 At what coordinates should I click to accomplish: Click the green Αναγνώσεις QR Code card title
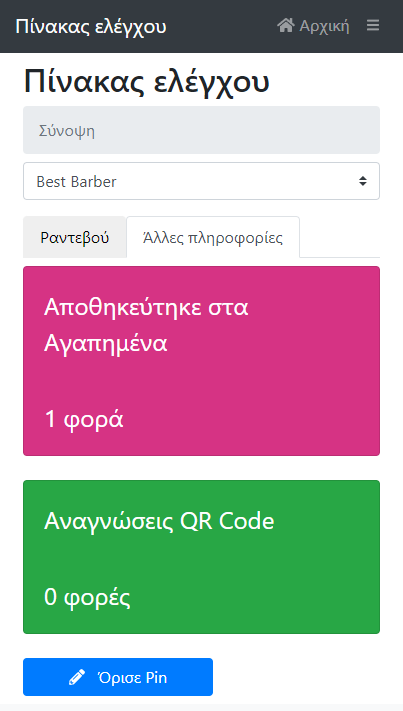(x=159, y=521)
